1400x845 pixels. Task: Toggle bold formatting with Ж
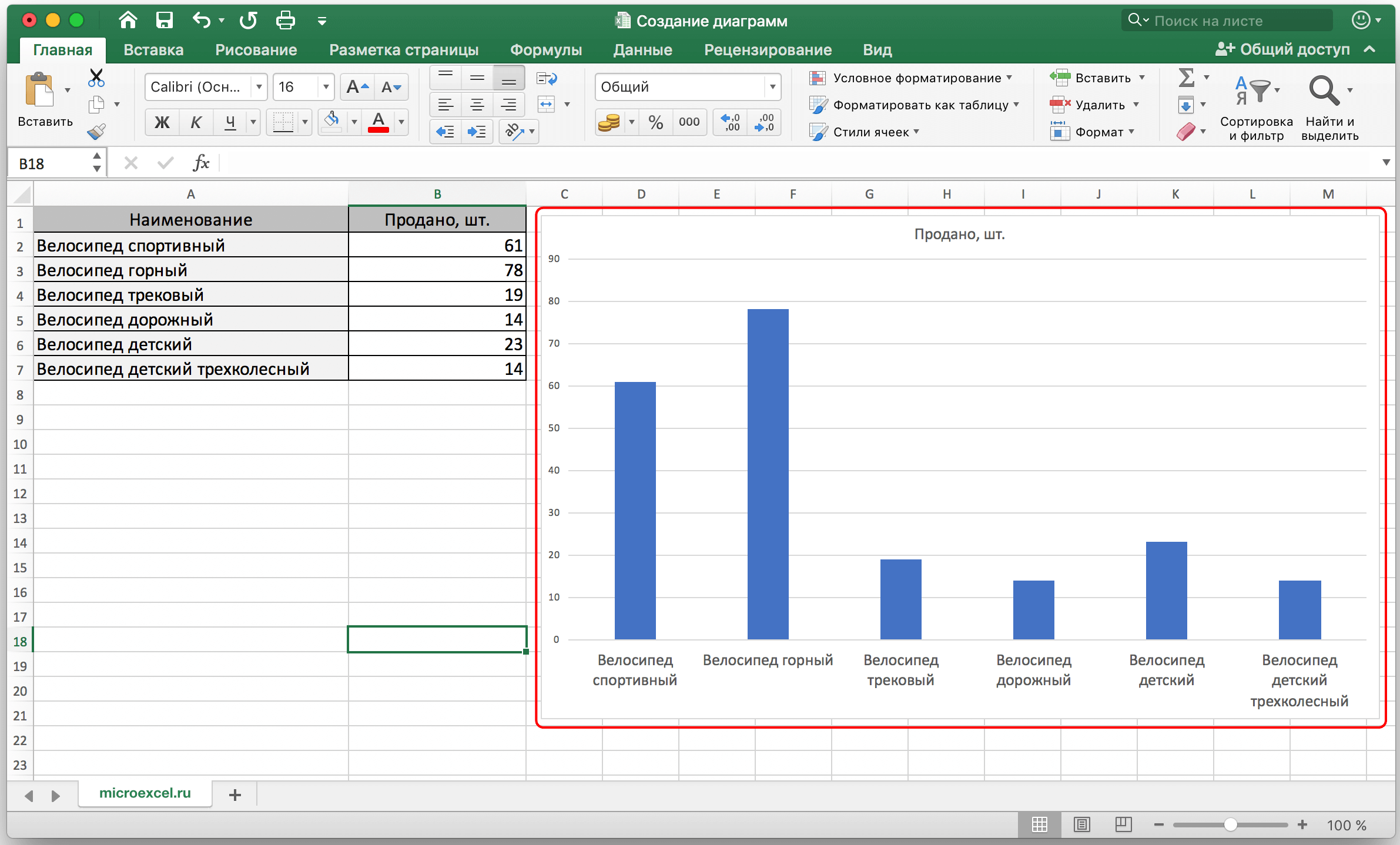point(162,122)
